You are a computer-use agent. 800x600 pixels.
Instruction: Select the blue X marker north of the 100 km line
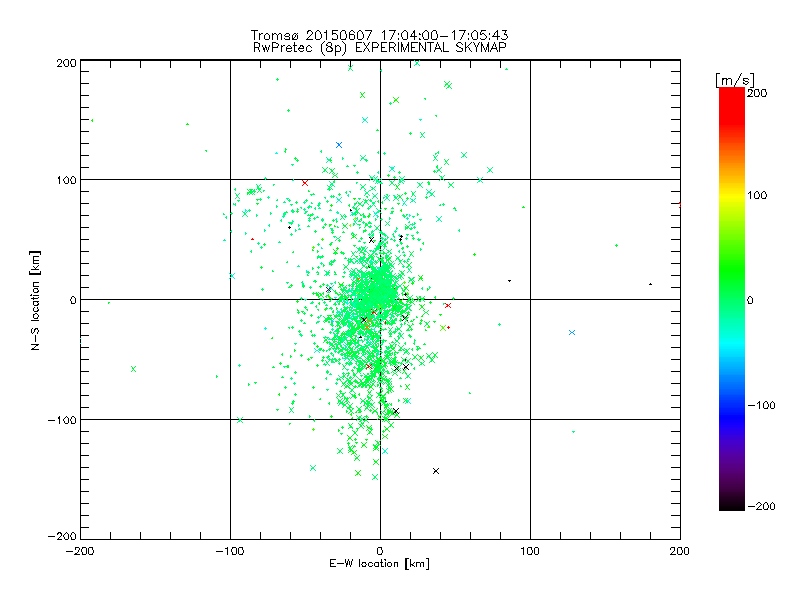(x=339, y=145)
